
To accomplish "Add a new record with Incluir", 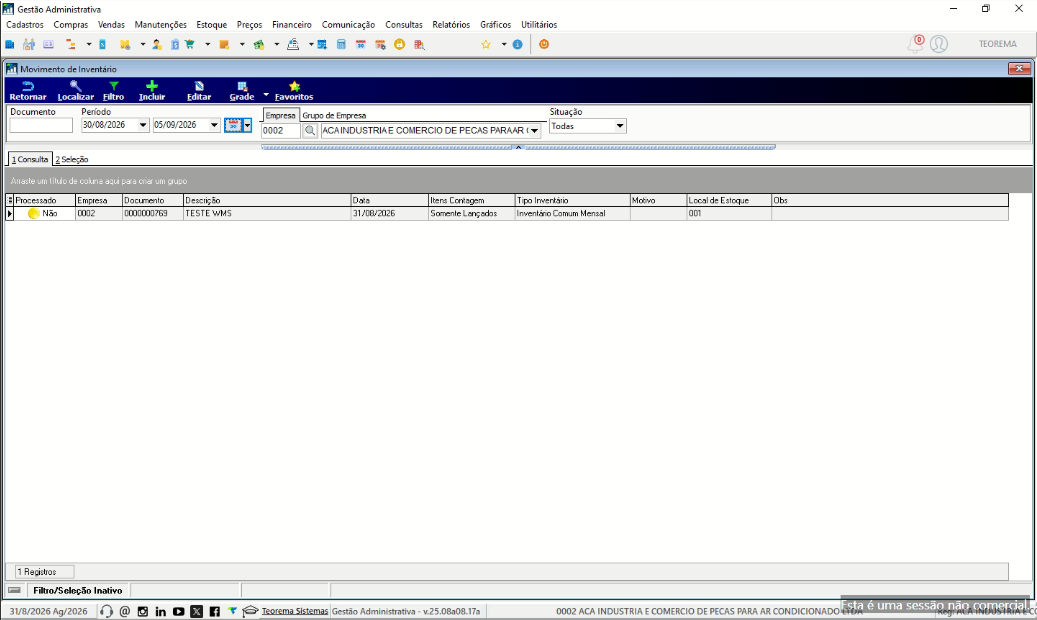I will click(x=151, y=91).
